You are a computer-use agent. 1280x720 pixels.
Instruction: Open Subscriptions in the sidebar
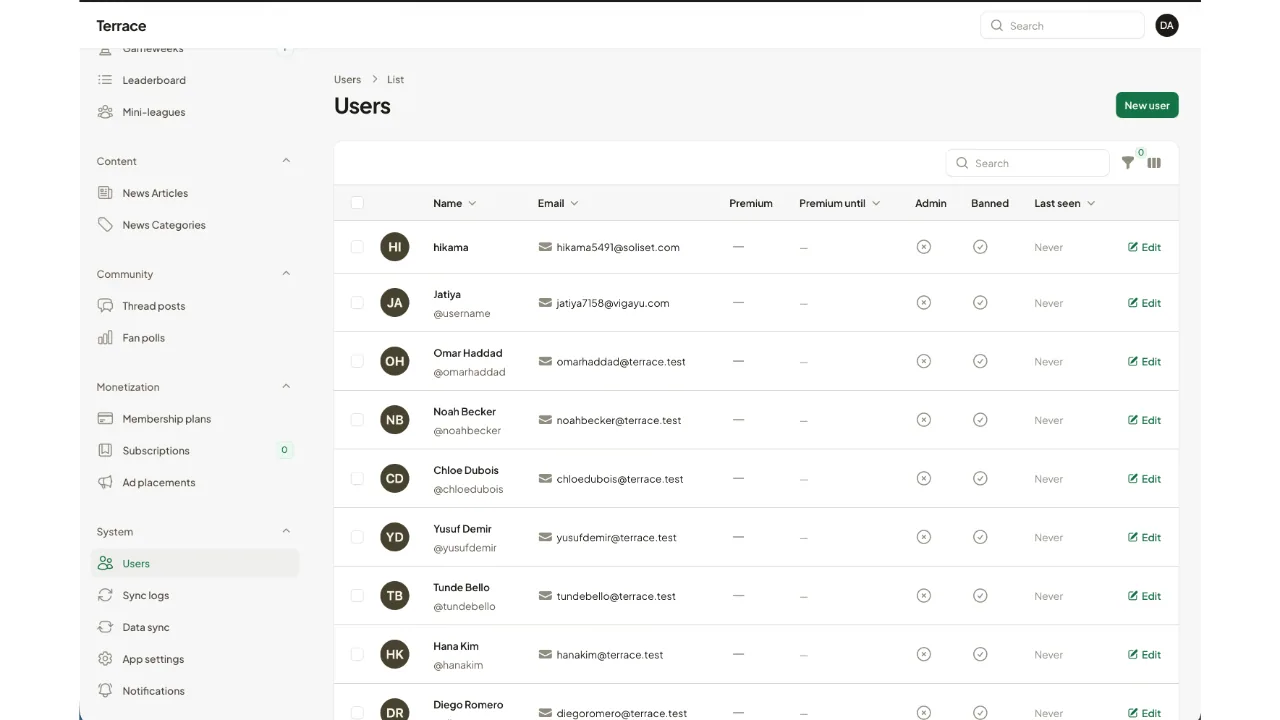195,451
